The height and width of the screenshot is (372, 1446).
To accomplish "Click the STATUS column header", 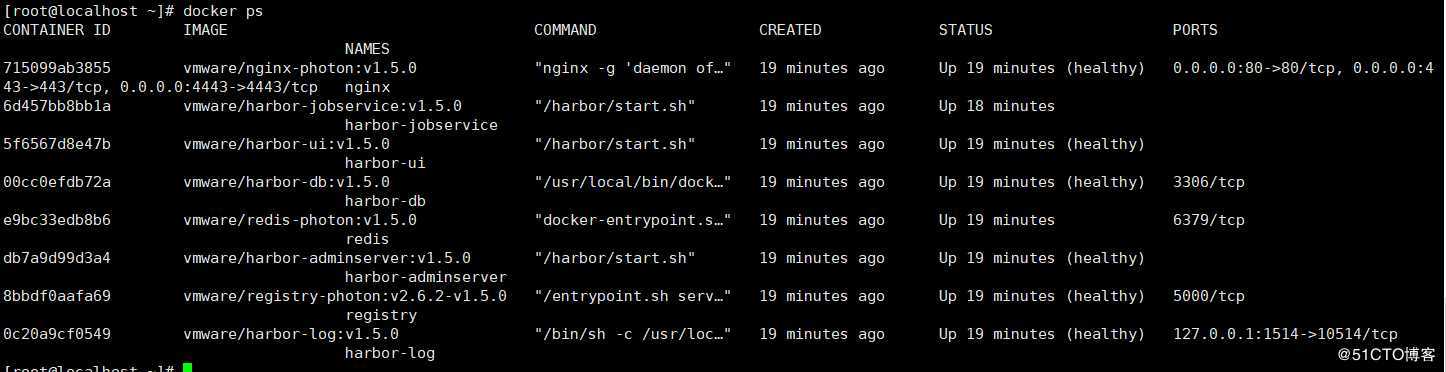I will pyautogui.click(x=965, y=30).
